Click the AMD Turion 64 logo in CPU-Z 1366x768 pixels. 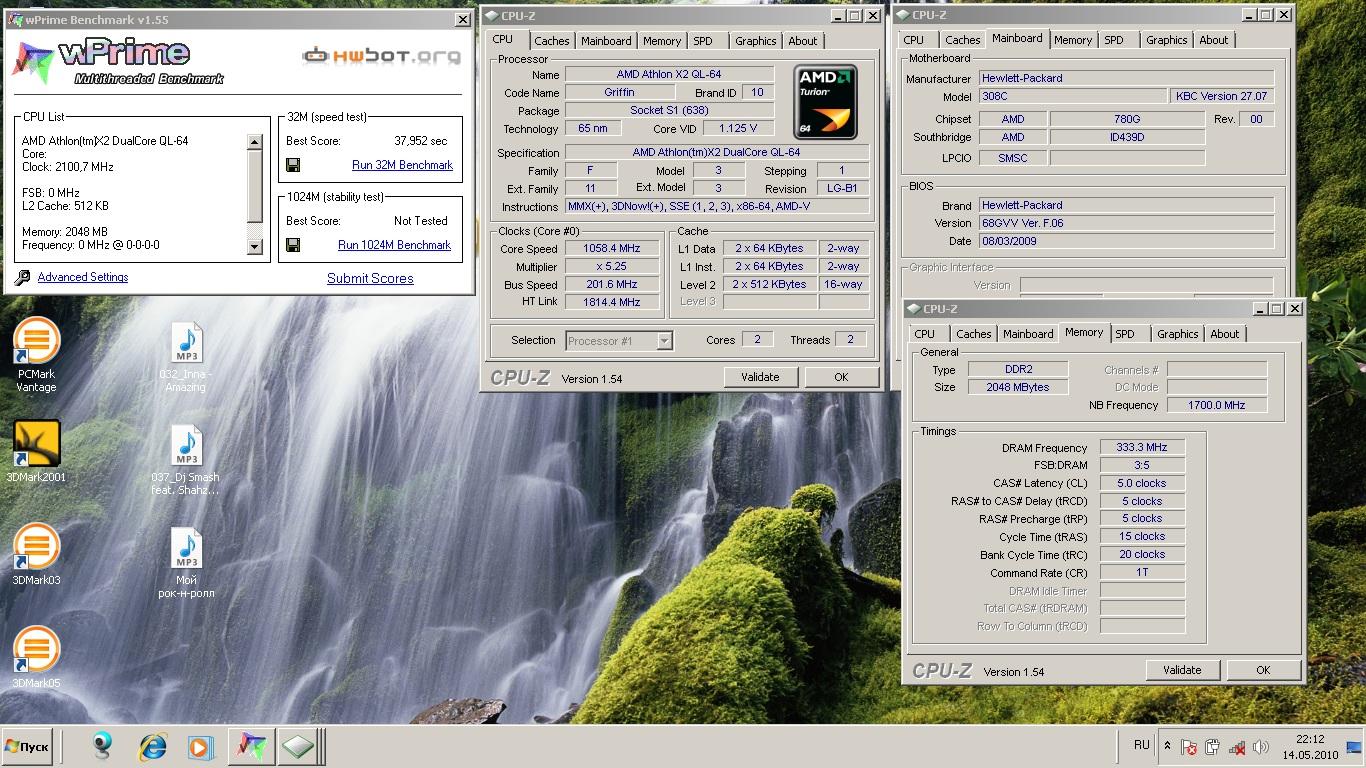coord(825,102)
